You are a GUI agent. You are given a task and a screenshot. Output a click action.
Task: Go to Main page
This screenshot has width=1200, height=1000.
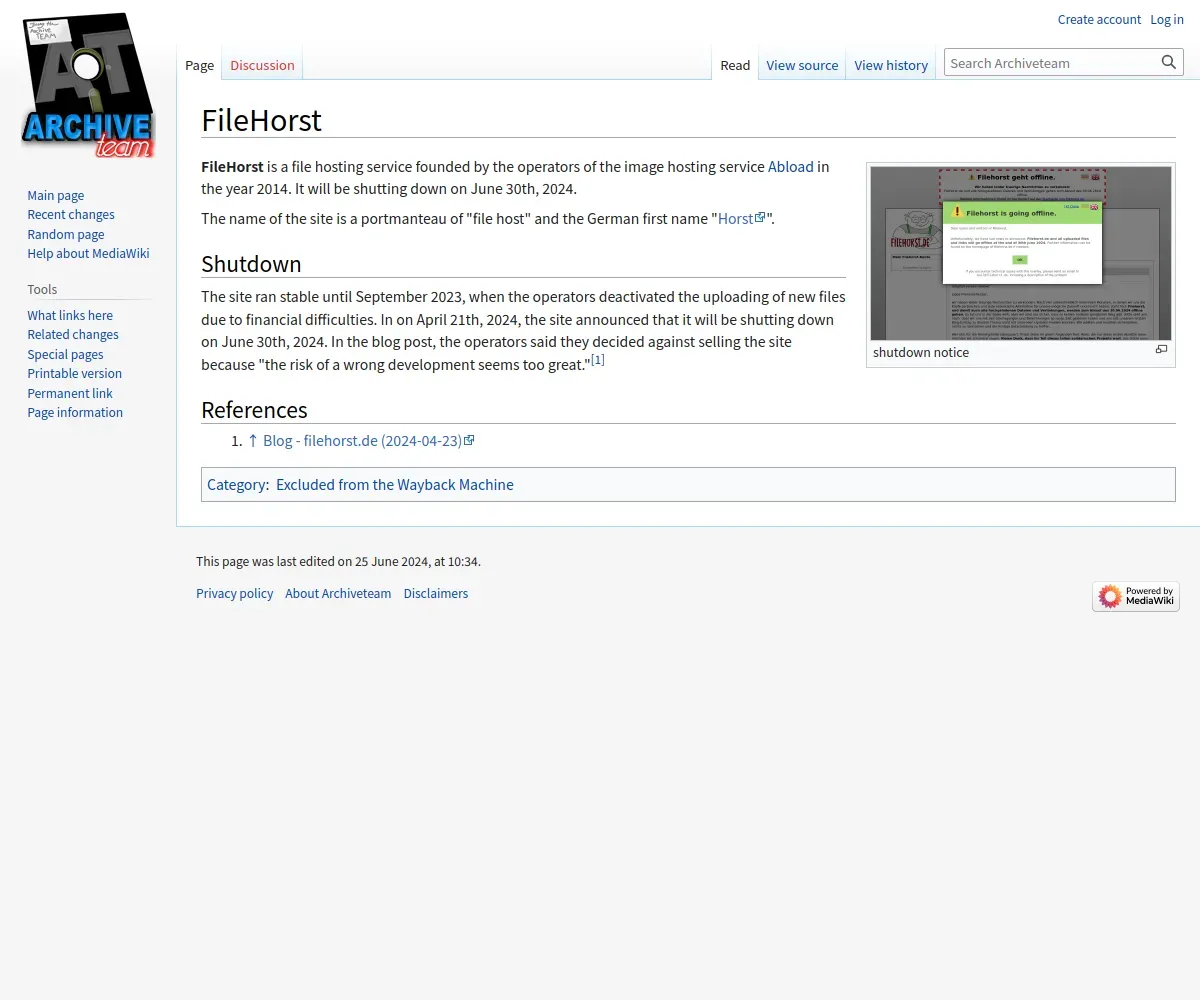coord(56,196)
